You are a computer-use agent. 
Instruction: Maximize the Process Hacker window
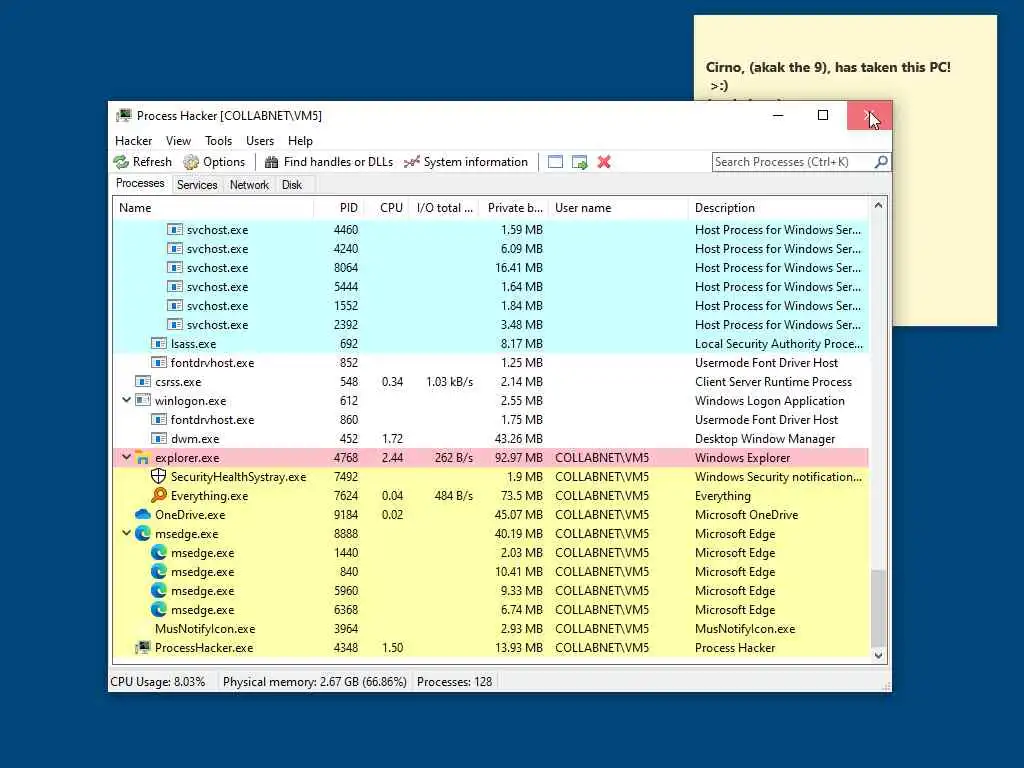823,116
